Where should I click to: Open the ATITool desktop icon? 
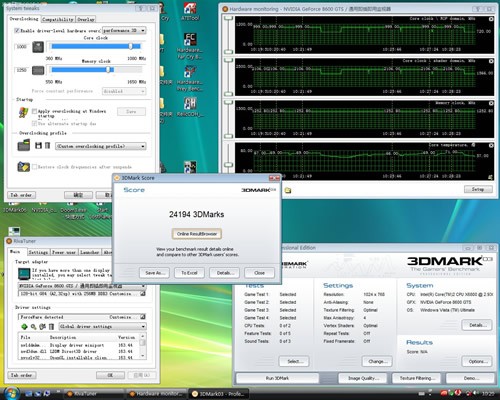point(190,8)
